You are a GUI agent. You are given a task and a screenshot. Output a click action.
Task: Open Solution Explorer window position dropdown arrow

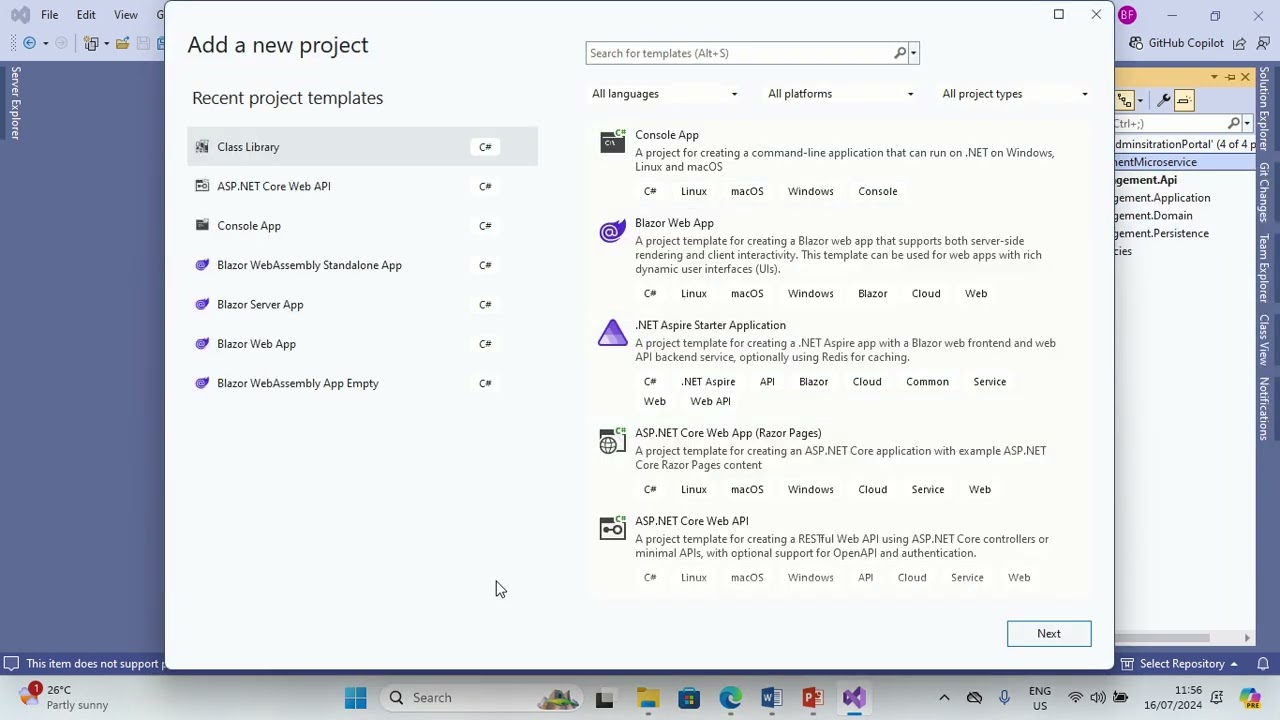1214,77
